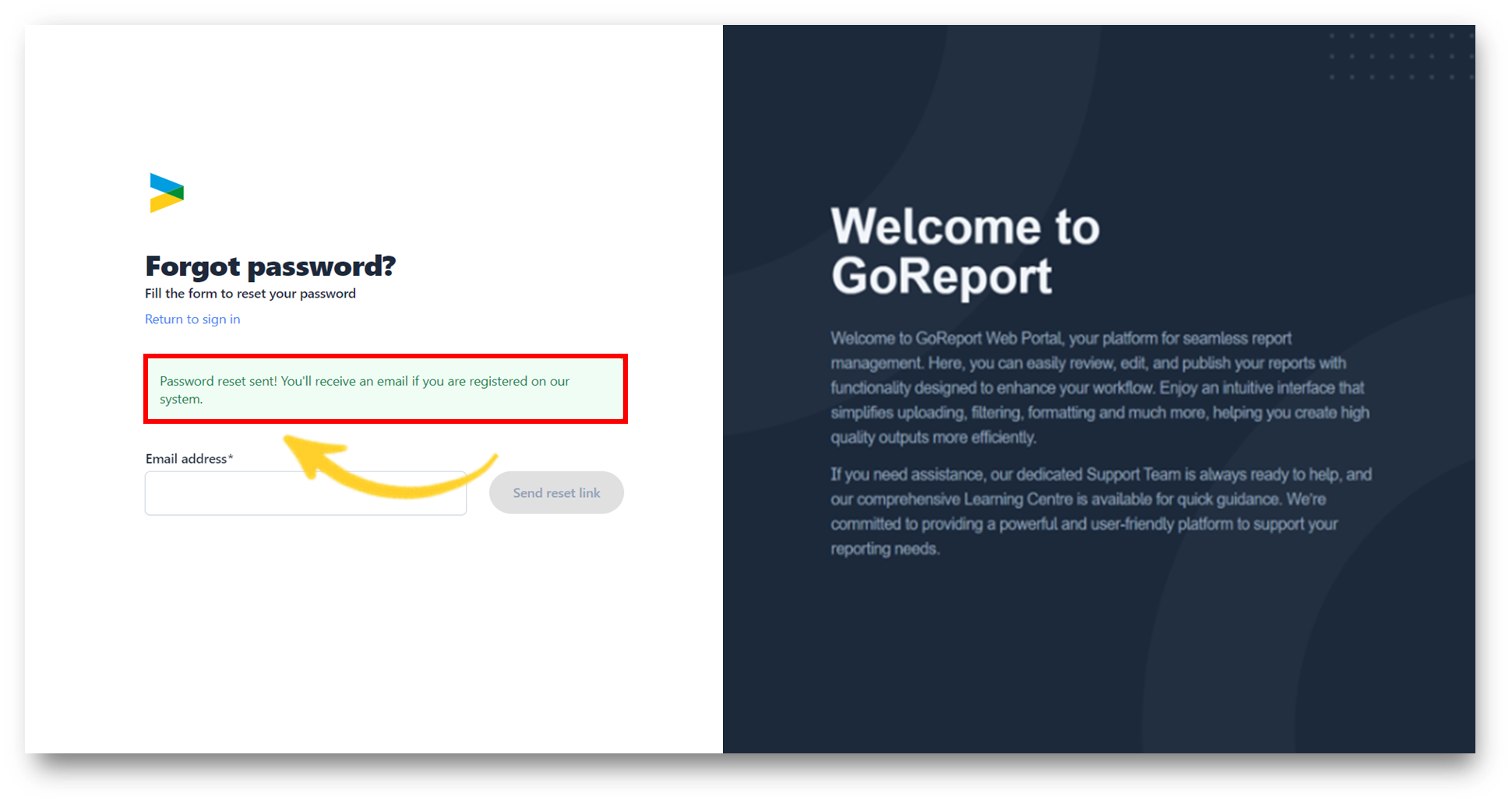This screenshot has height=804, width=1512.
Task: Open the Return to sign in link
Action: point(192,319)
